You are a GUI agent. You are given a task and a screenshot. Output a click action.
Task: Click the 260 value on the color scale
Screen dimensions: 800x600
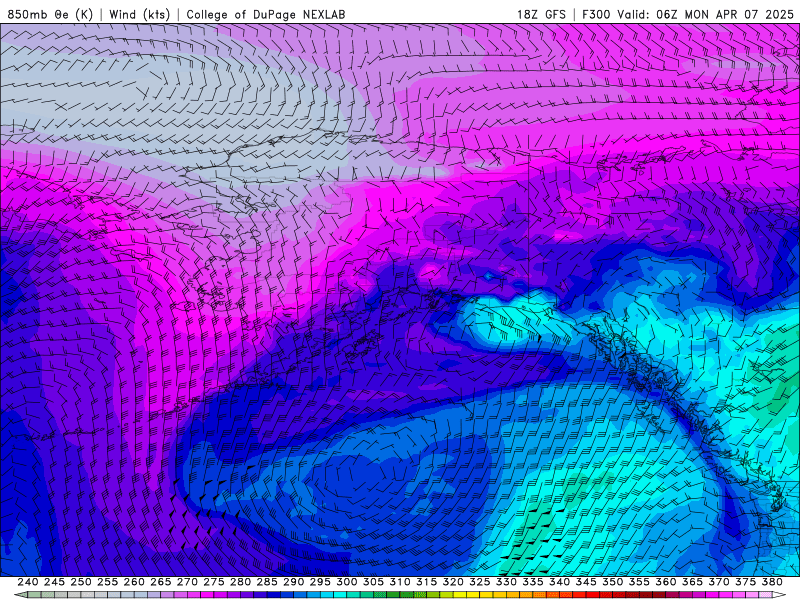point(134,582)
